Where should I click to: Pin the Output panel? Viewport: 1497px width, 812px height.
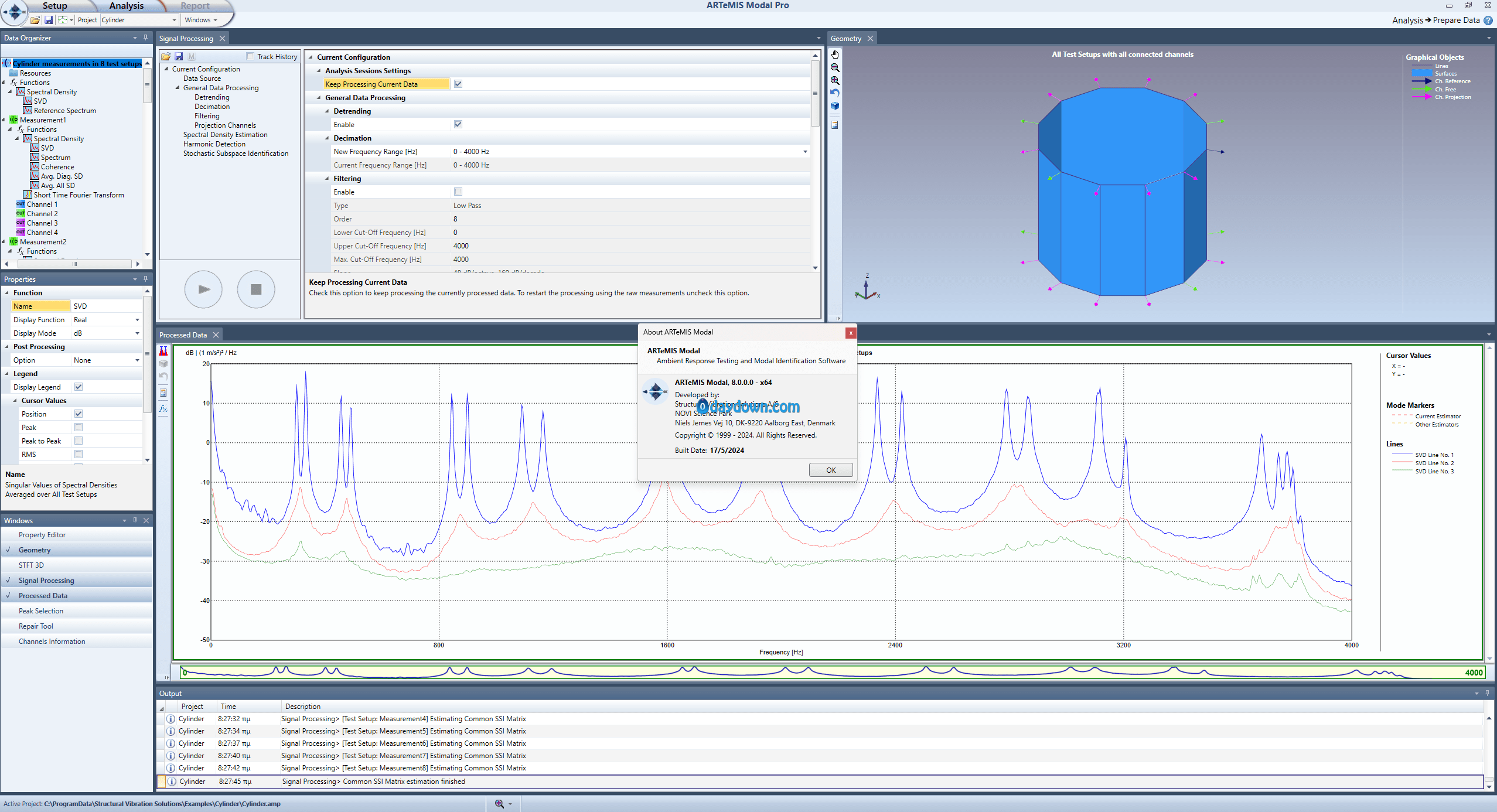pyautogui.click(x=1487, y=693)
